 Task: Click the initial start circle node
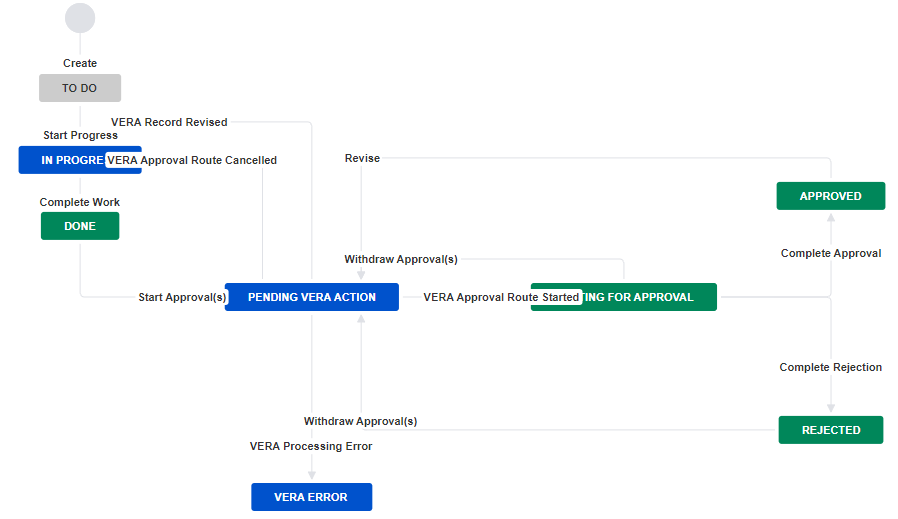point(80,18)
